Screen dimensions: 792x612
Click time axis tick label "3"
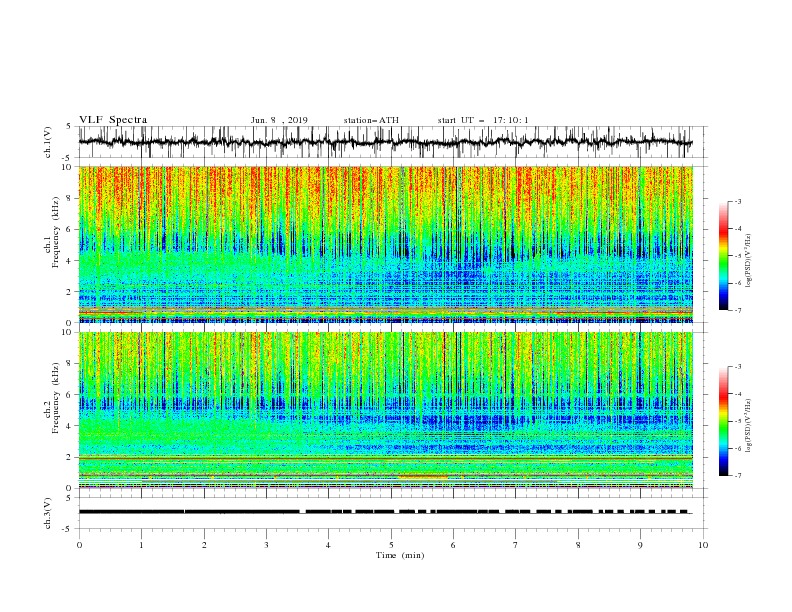pyautogui.click(x=266, y=545)
